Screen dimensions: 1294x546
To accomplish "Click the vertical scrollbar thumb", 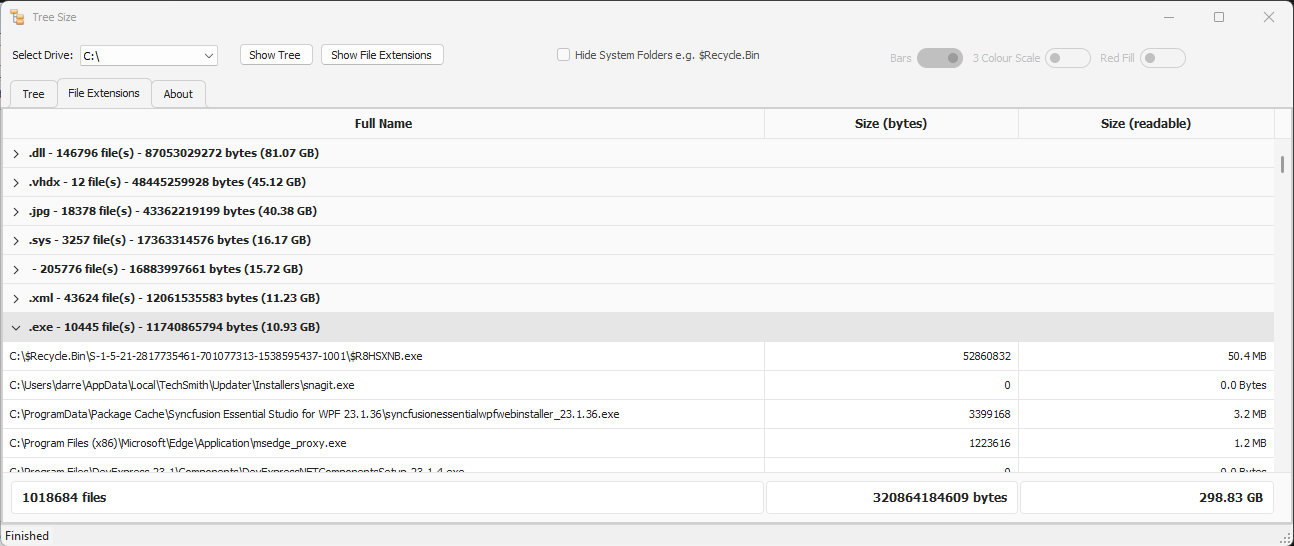I will (x=1282, y=164).
